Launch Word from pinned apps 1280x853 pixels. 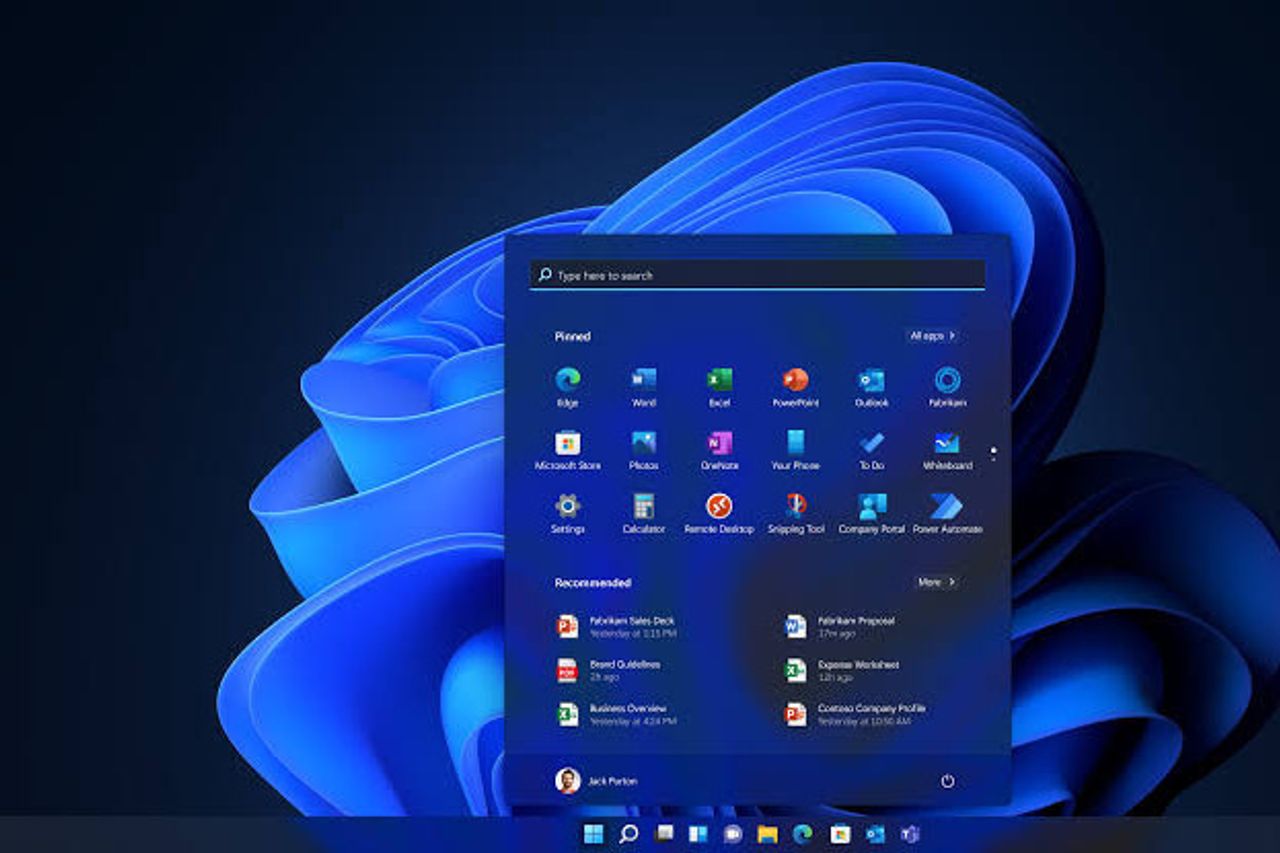644,386
